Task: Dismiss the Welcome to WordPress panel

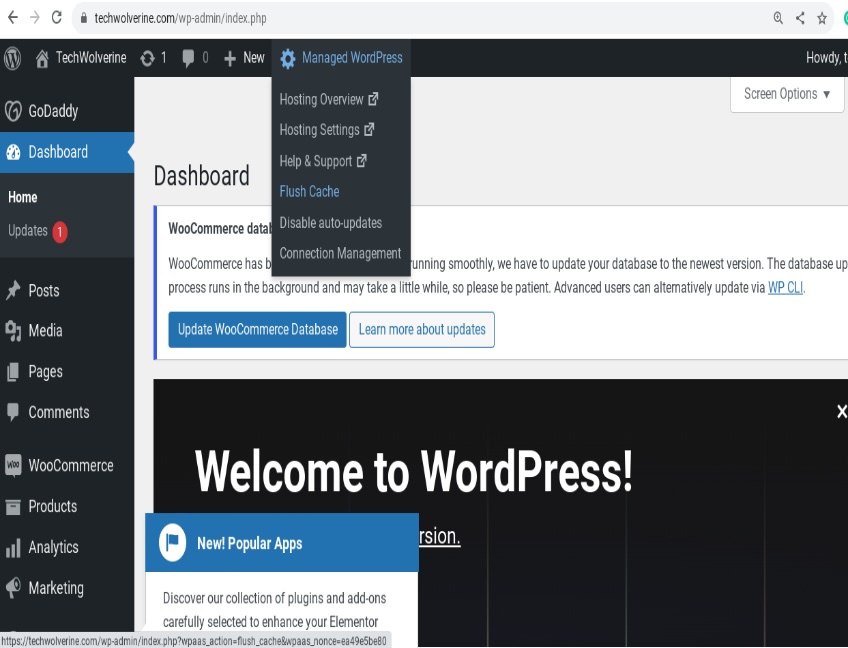Action: coord(842,412)
